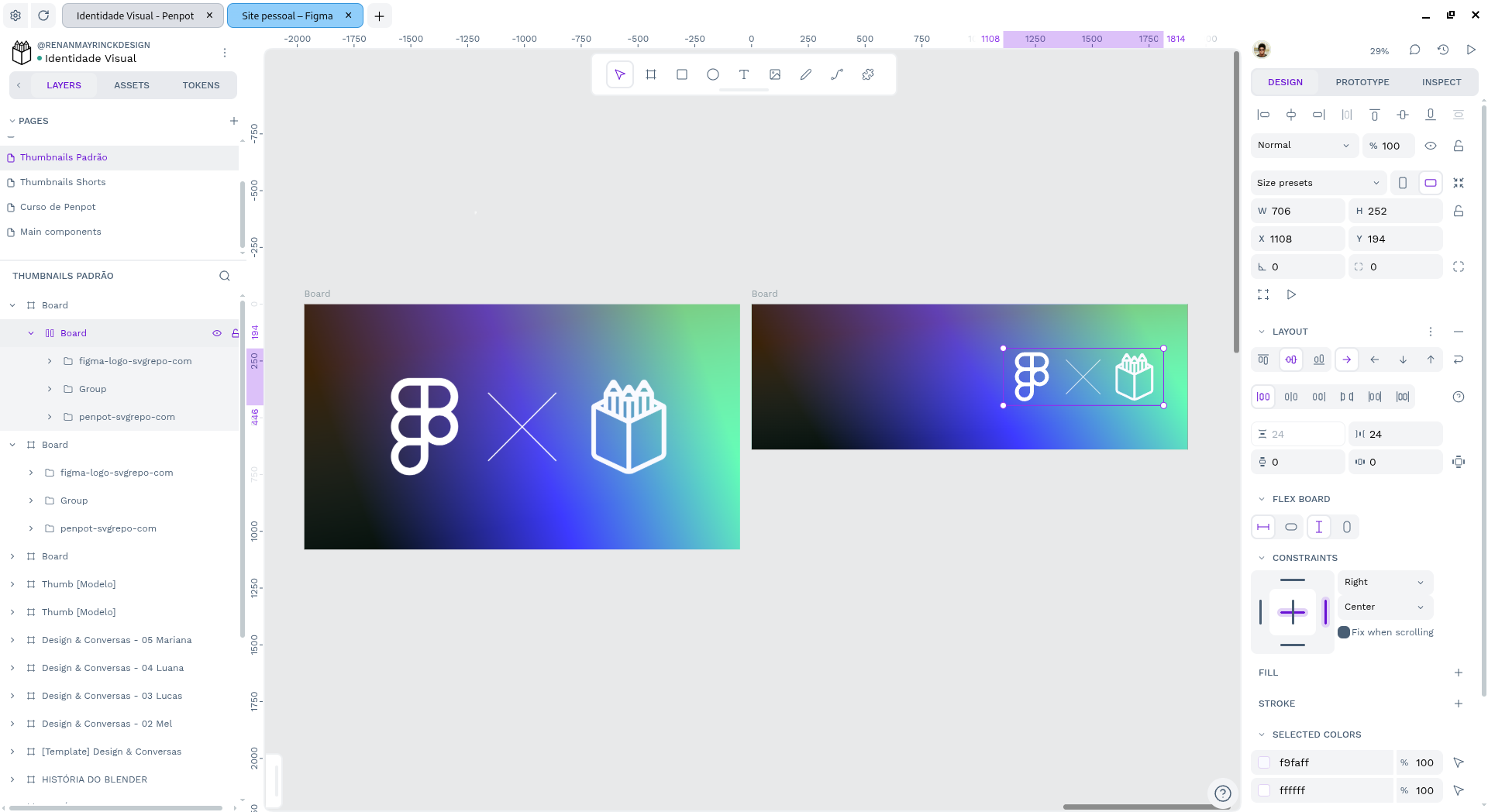Open the Plugins puzzle icon in toolbar
Viewport: 1488px width, 812px height.
[x=867, y=74]
